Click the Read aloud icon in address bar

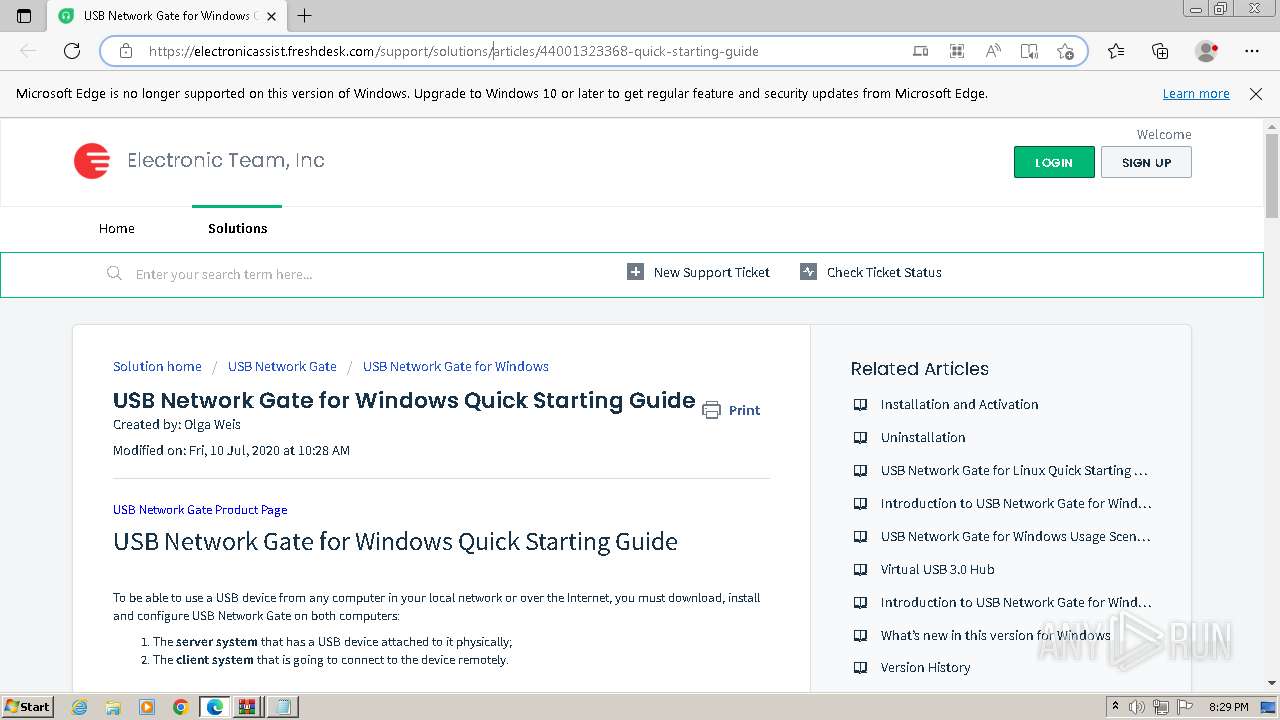[993, 51]
